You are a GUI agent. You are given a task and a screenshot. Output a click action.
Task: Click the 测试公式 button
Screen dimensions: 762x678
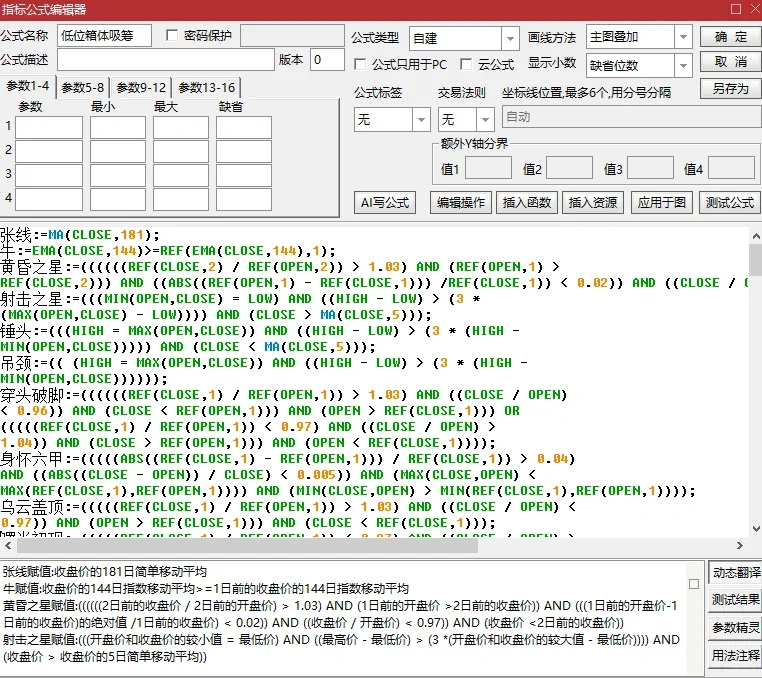coord(730,203)
